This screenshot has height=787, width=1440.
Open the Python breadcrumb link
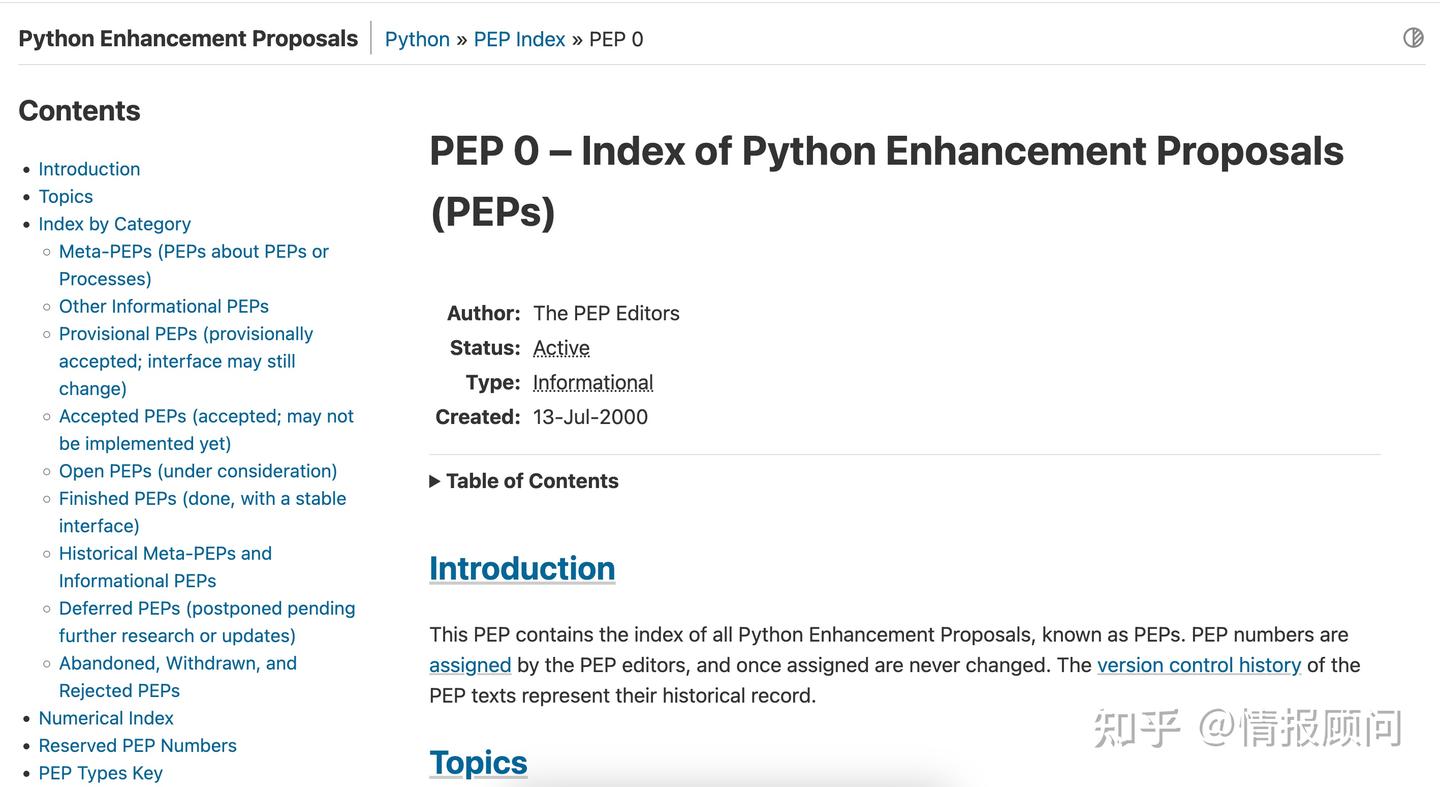point(417,39)
